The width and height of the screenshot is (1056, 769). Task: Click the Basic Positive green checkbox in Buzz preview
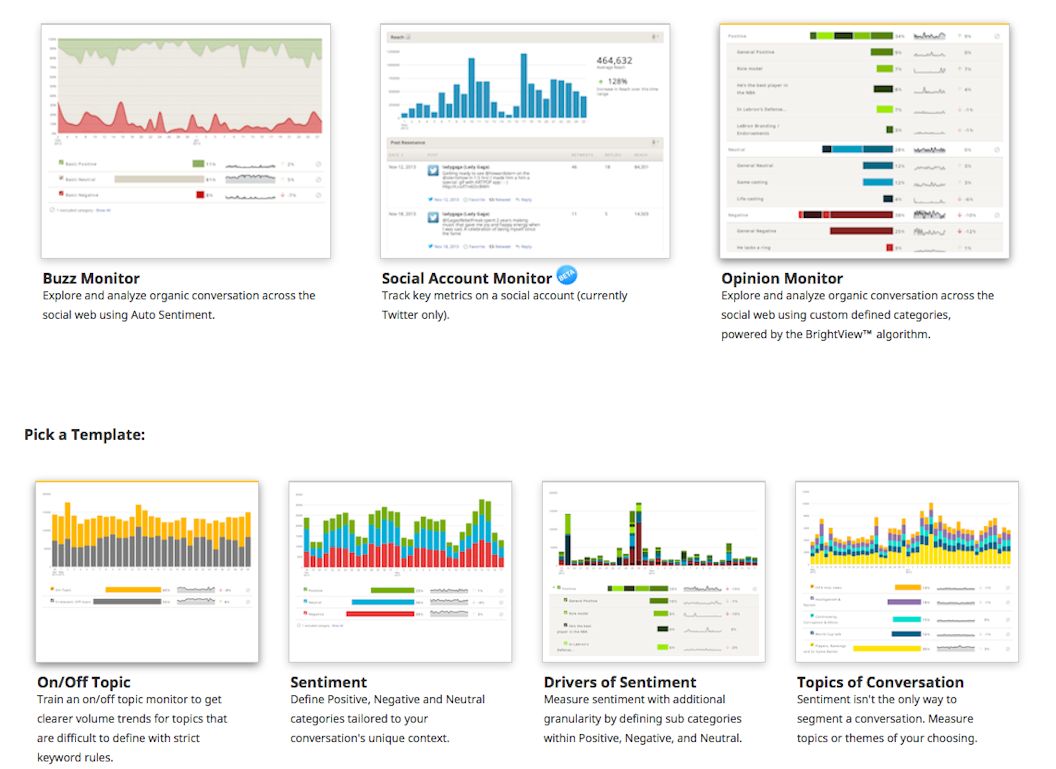tap(61, 162)
